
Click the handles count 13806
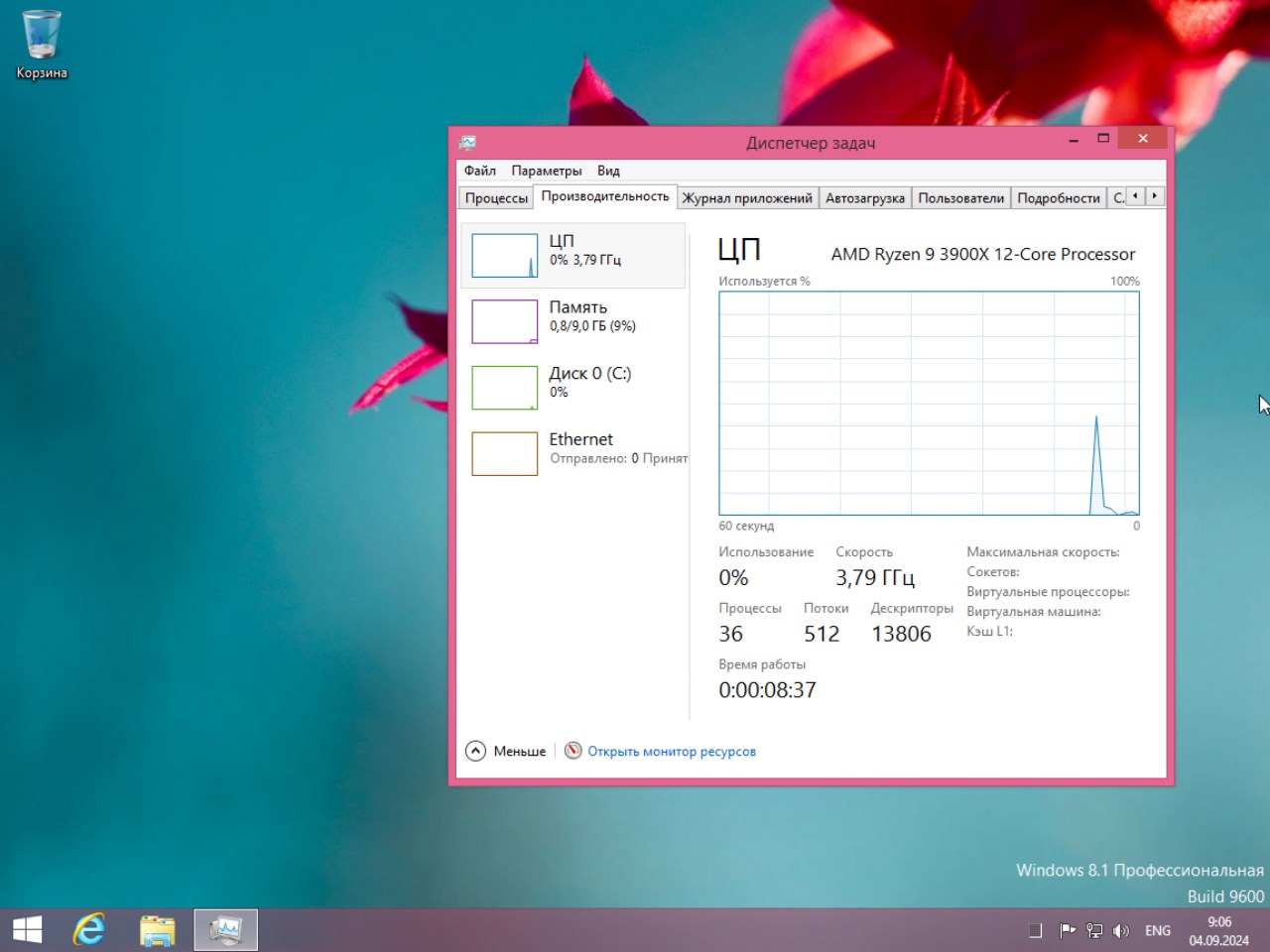coord(902,634)
